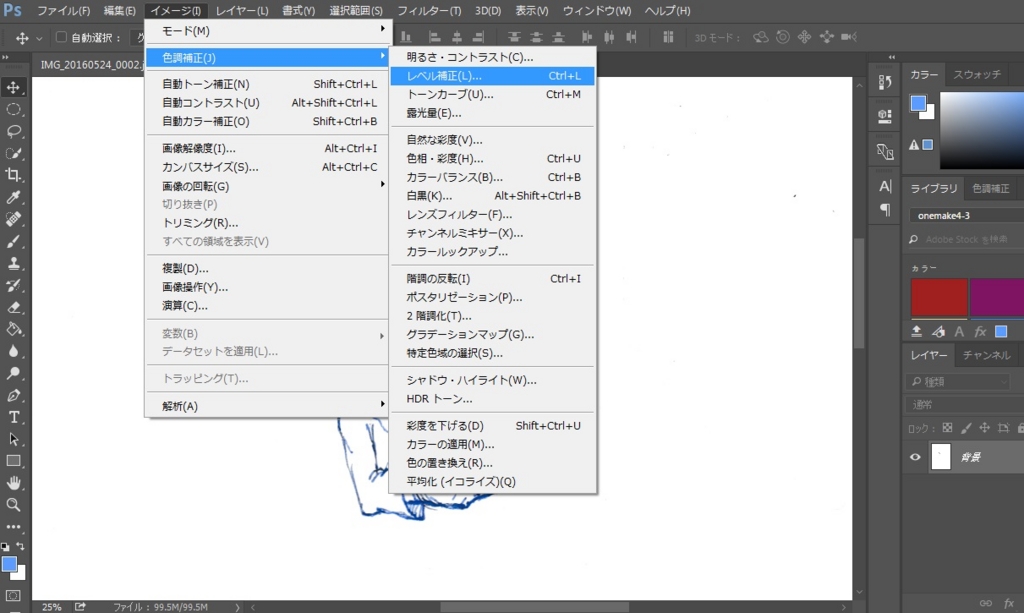This screenshot has height=613, width=1024.
Task: Click the red color swatch in Libraries panel
Action: click(x=938, y=297)
